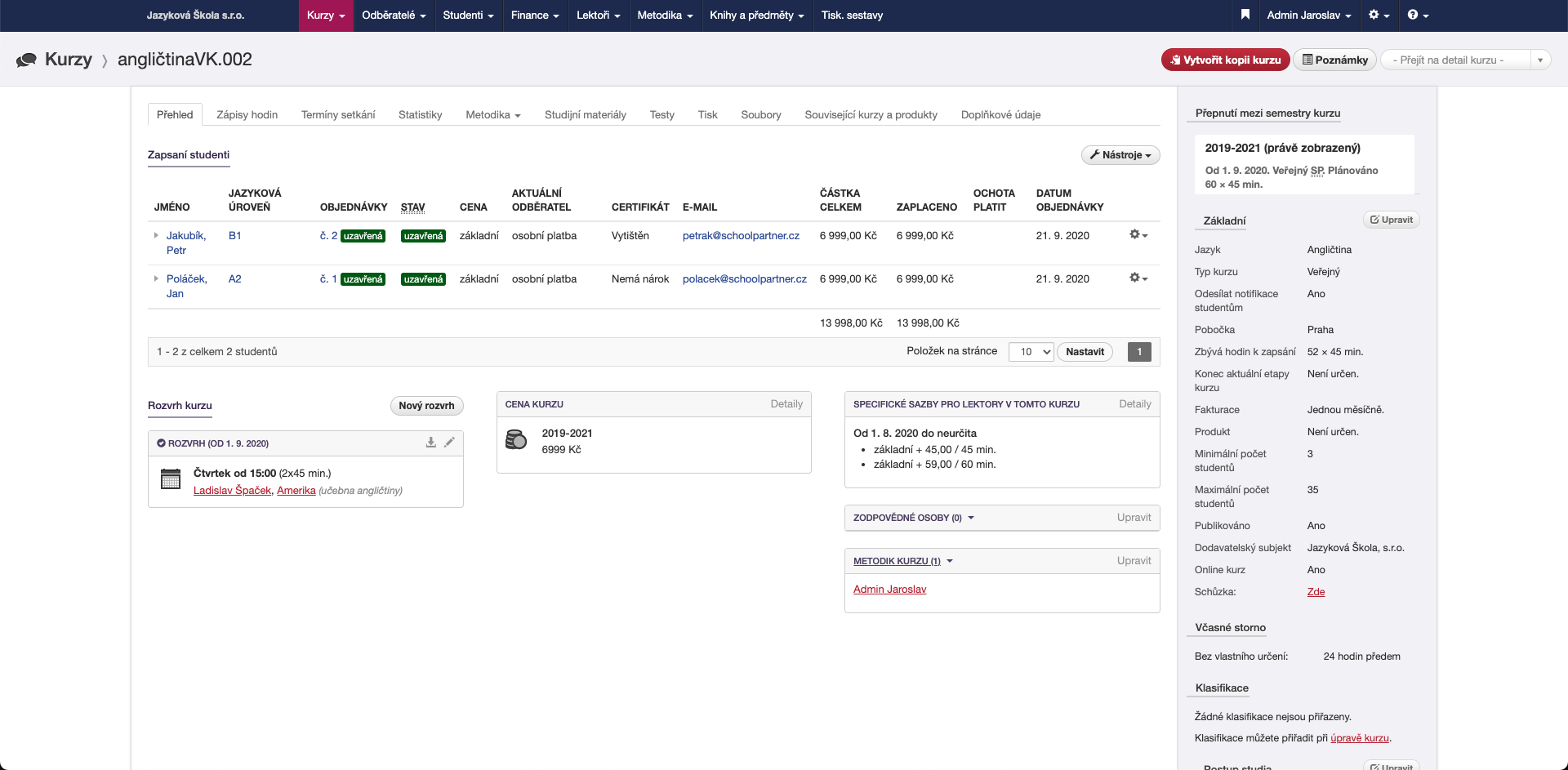Switch to the Zápisy hodin tab
The height and width of the screenshot is (770, 1568).
coord(247,115)
